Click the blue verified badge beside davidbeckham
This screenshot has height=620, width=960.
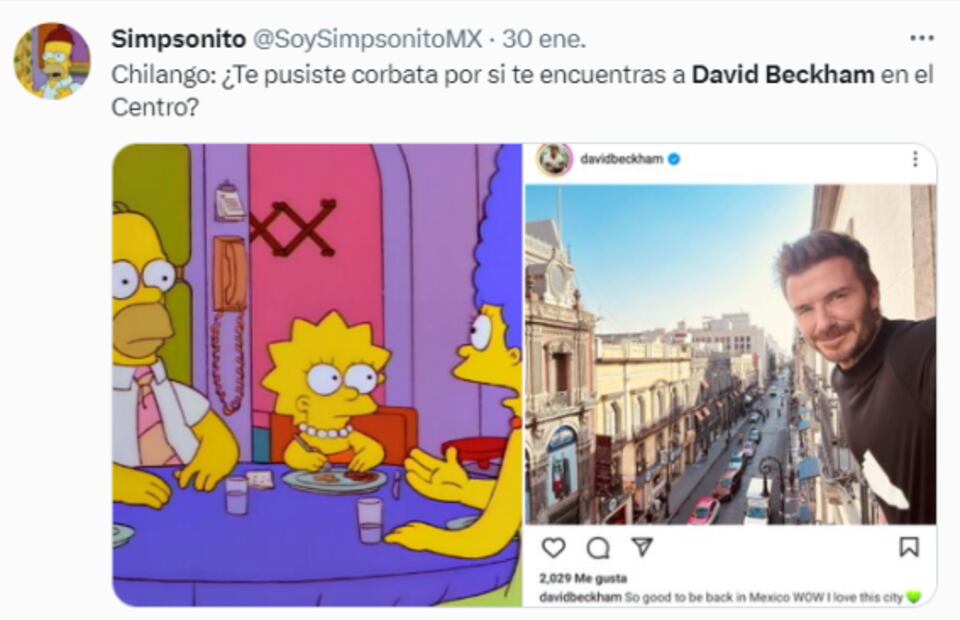673,159
